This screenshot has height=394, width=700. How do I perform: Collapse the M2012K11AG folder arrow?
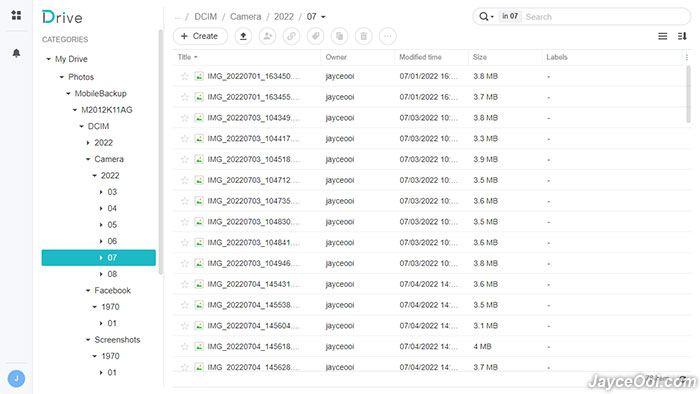pyautogui.click(x=75, y=110)
